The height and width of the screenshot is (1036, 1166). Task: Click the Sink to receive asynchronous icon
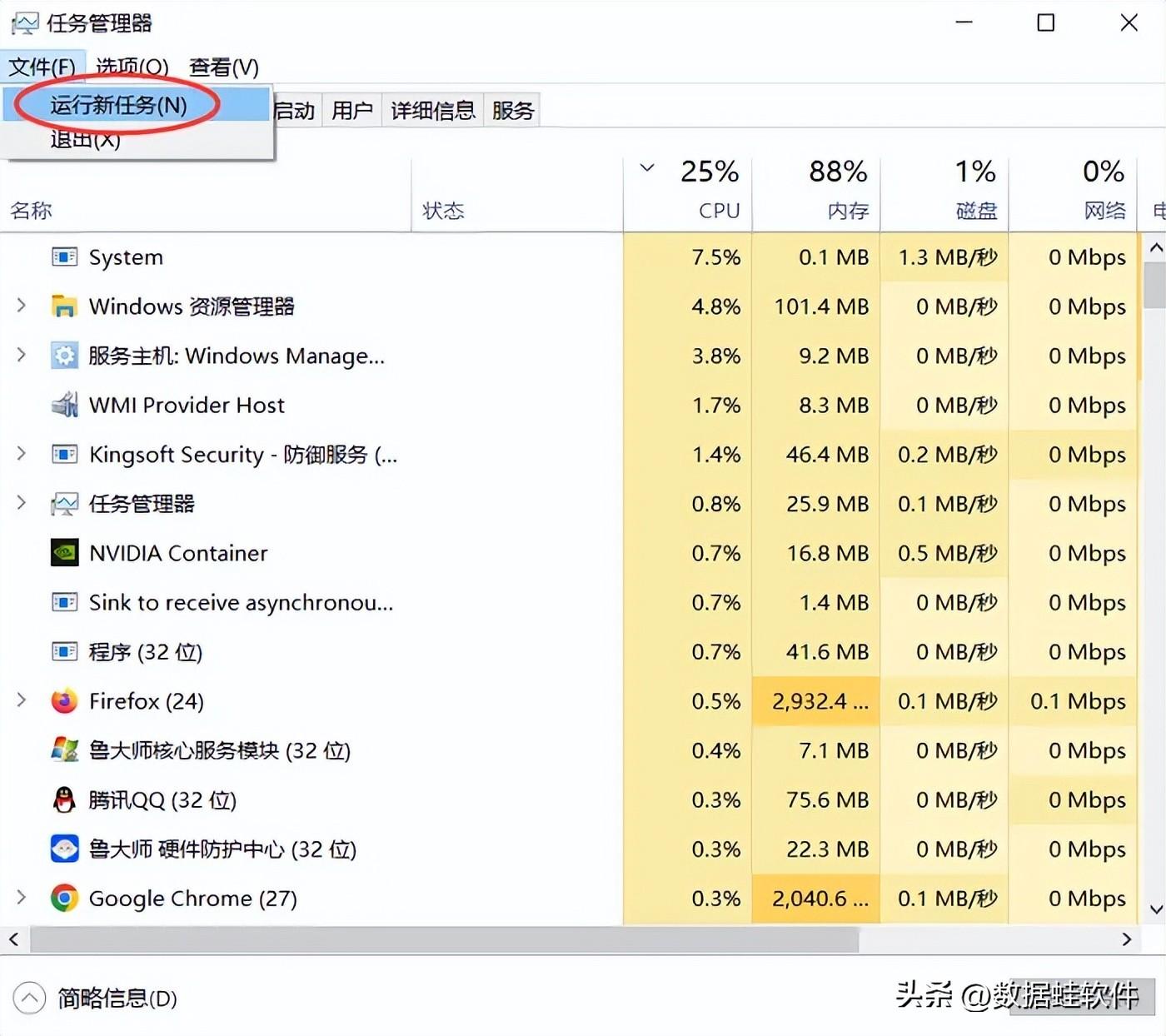(64, 602)
